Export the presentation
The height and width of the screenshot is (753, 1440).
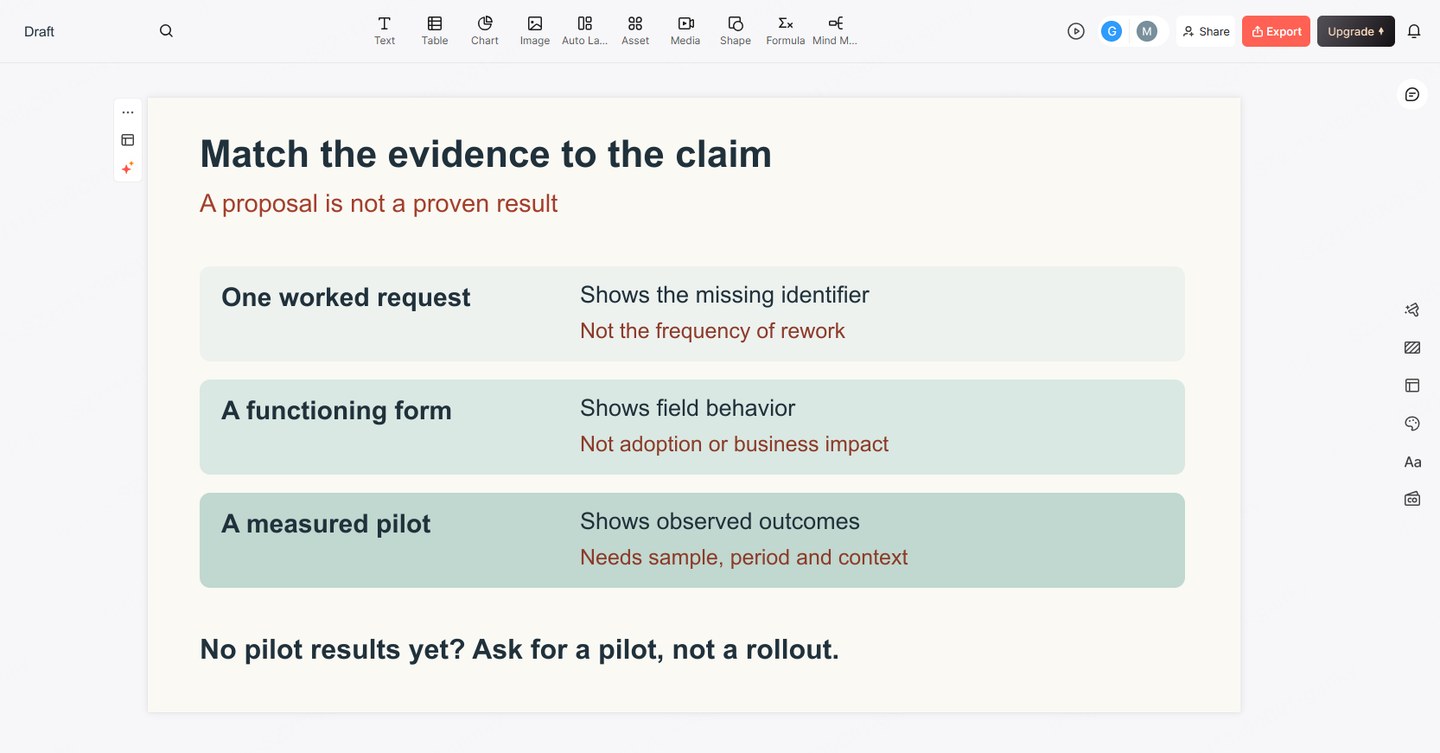(1276, 31)
